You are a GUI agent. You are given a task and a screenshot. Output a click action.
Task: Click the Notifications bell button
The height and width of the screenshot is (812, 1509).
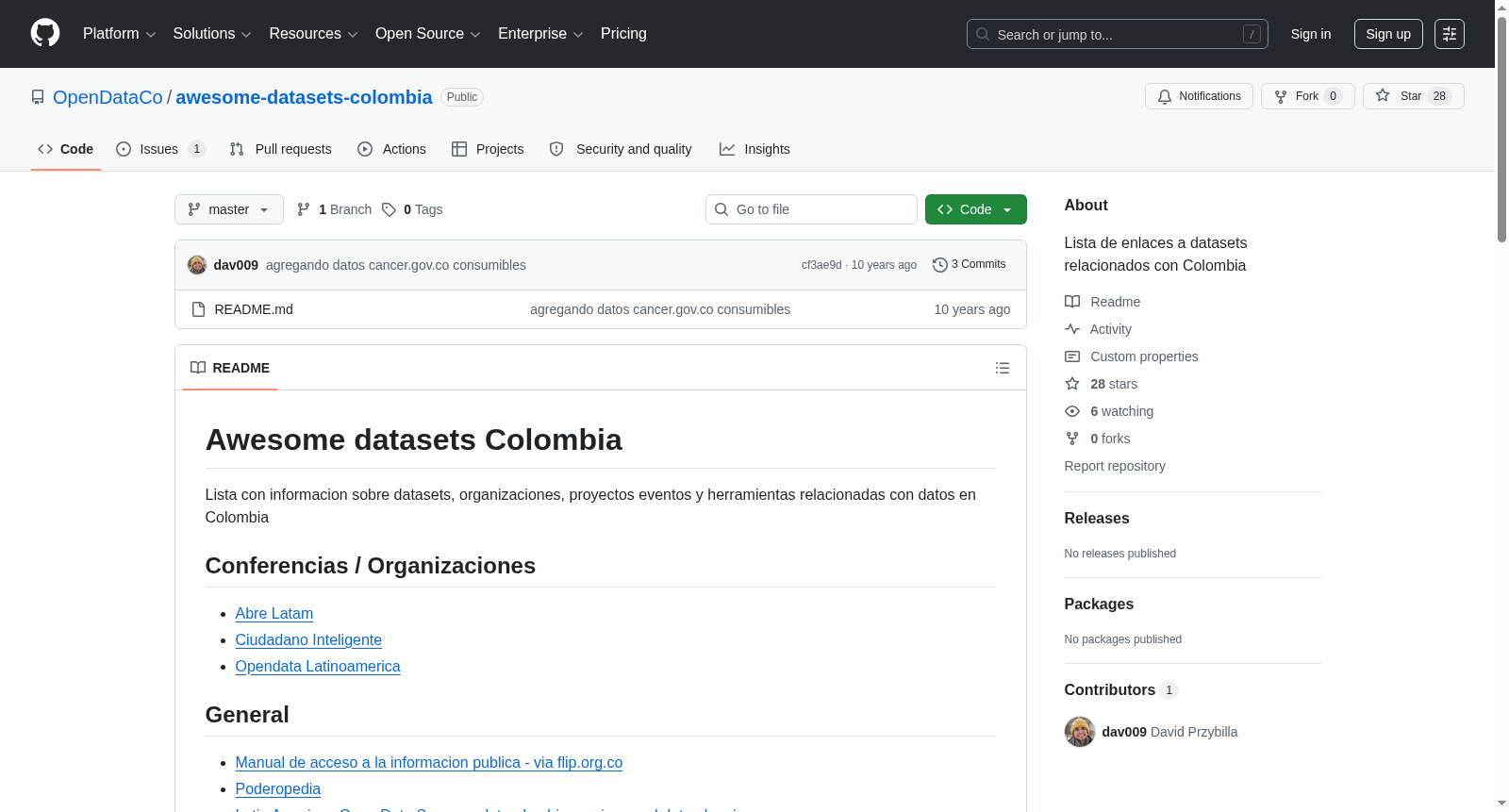[x=1199, y=96]
